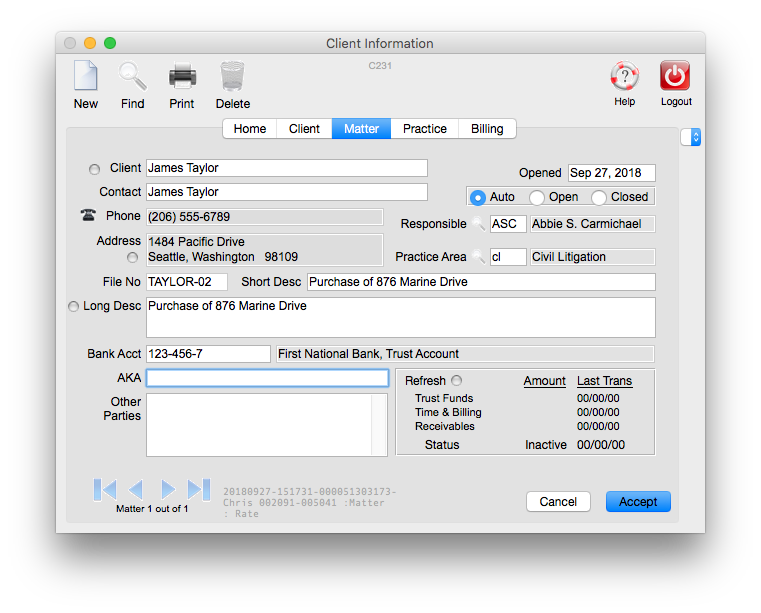Screen dimensions: 761x613
Task: Expand the blue dropdown at right edge
Action: tap(691, 137)
